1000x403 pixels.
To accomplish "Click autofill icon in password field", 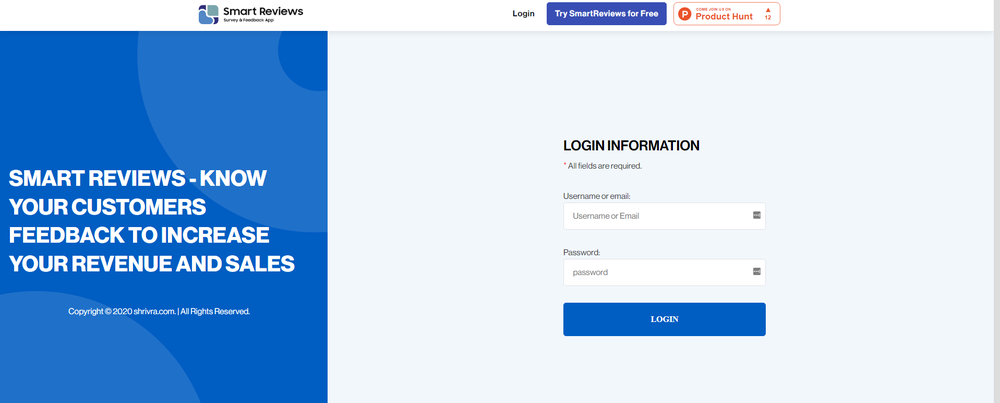I will (x=756, y=271).
